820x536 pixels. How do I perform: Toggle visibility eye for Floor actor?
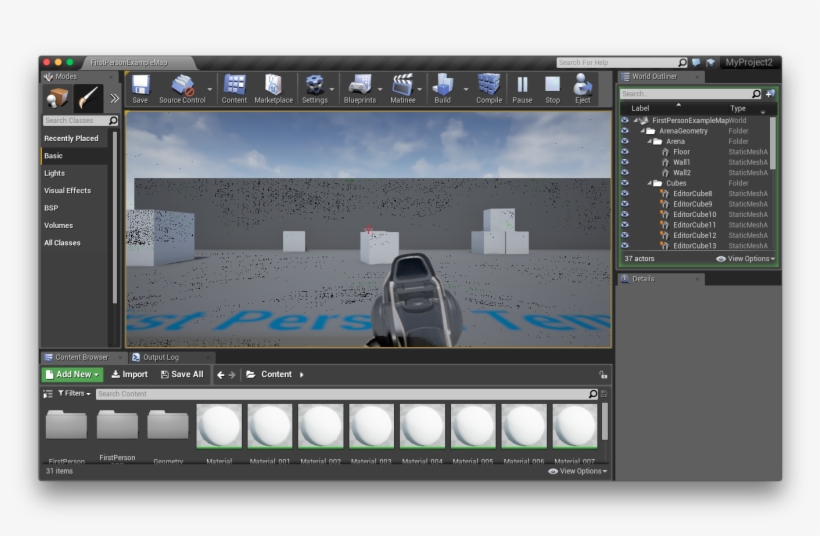[x=625, y=152]
